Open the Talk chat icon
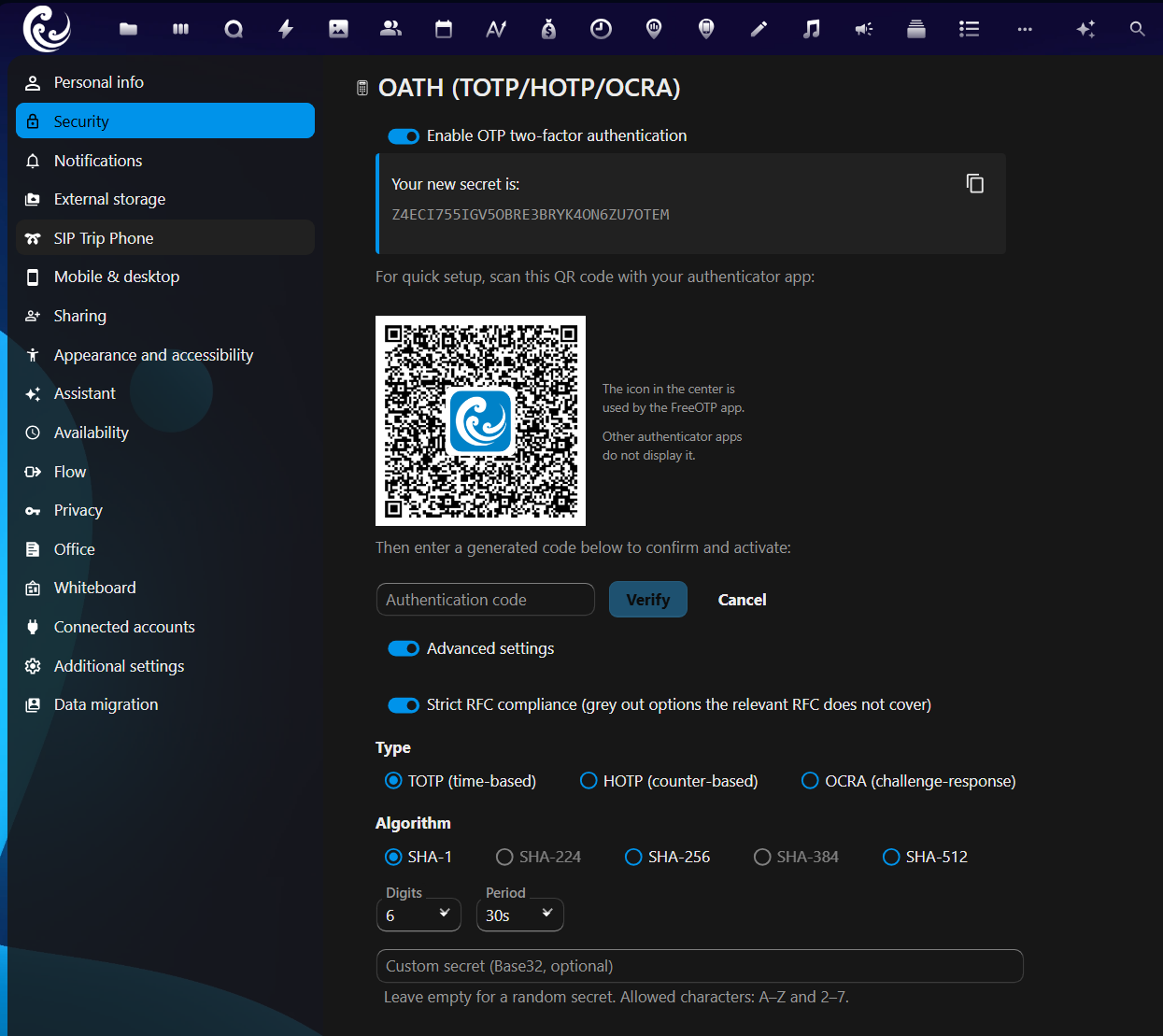 click(x=234, y=29)
